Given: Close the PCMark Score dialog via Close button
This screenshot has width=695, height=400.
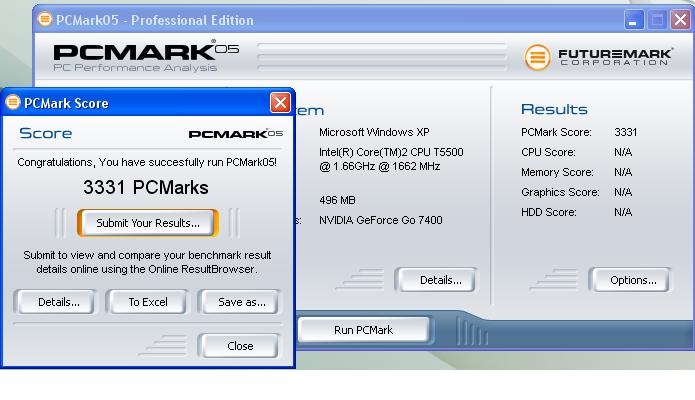Looking at the screenshot, I should (x=240, y=345).
